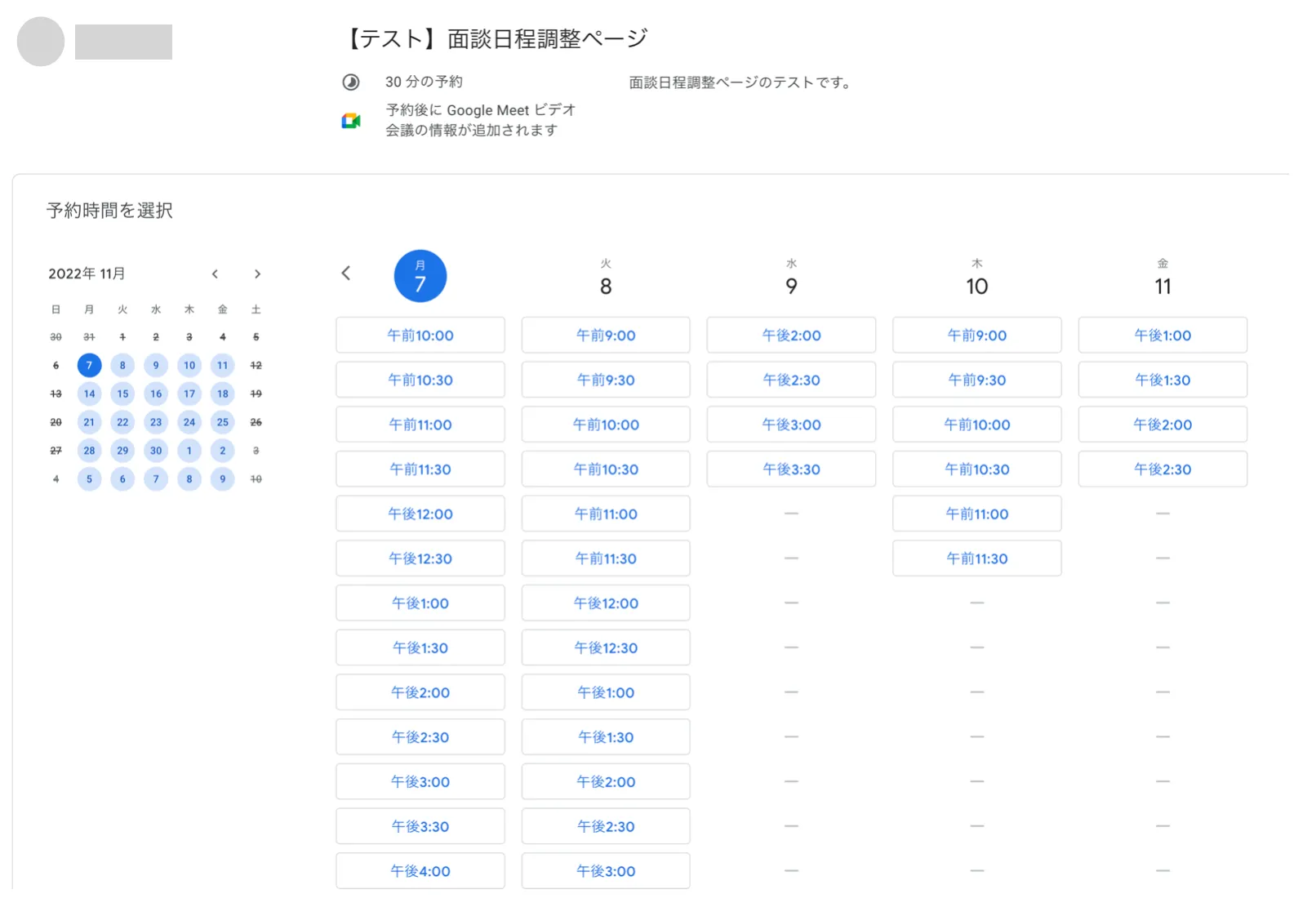Book 午後1:00 slot on Friday 11

(1163, 336)
